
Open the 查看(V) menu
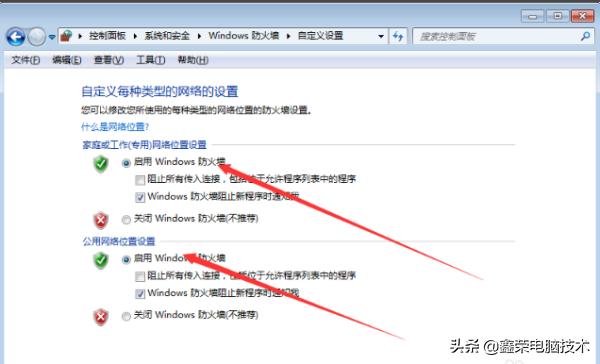coord(109,60)
